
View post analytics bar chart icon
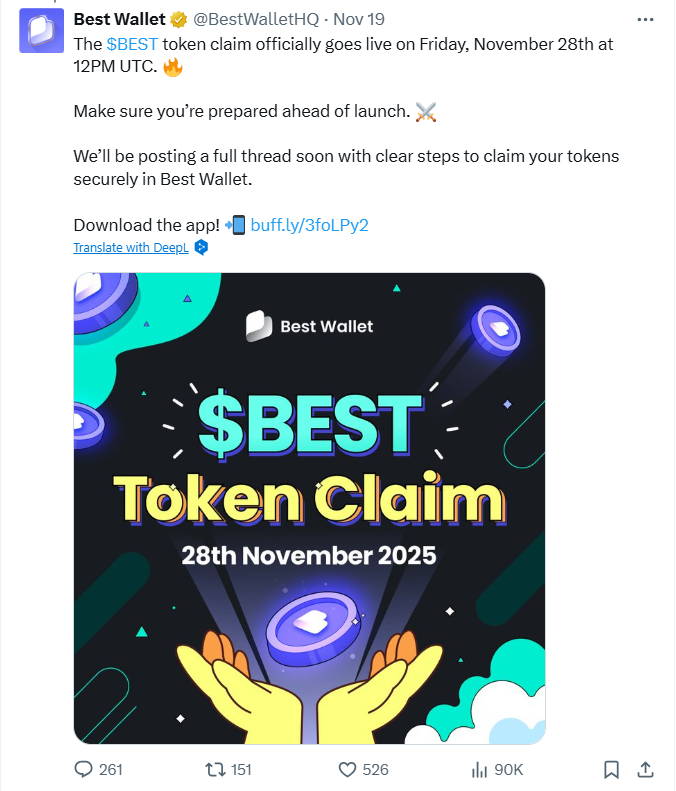tap(478, 769)
